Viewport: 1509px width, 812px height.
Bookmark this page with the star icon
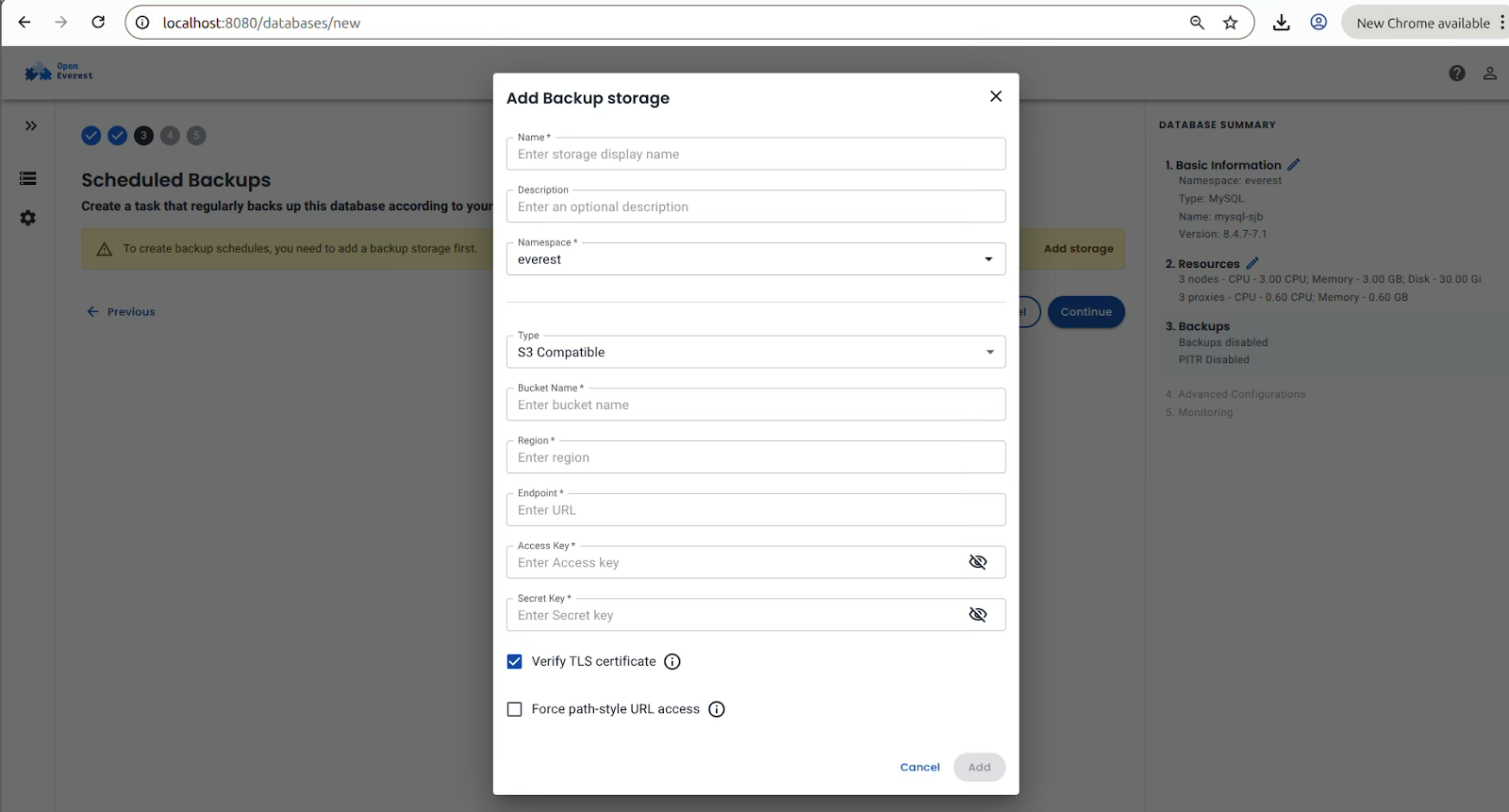(x=1231, y=23)
